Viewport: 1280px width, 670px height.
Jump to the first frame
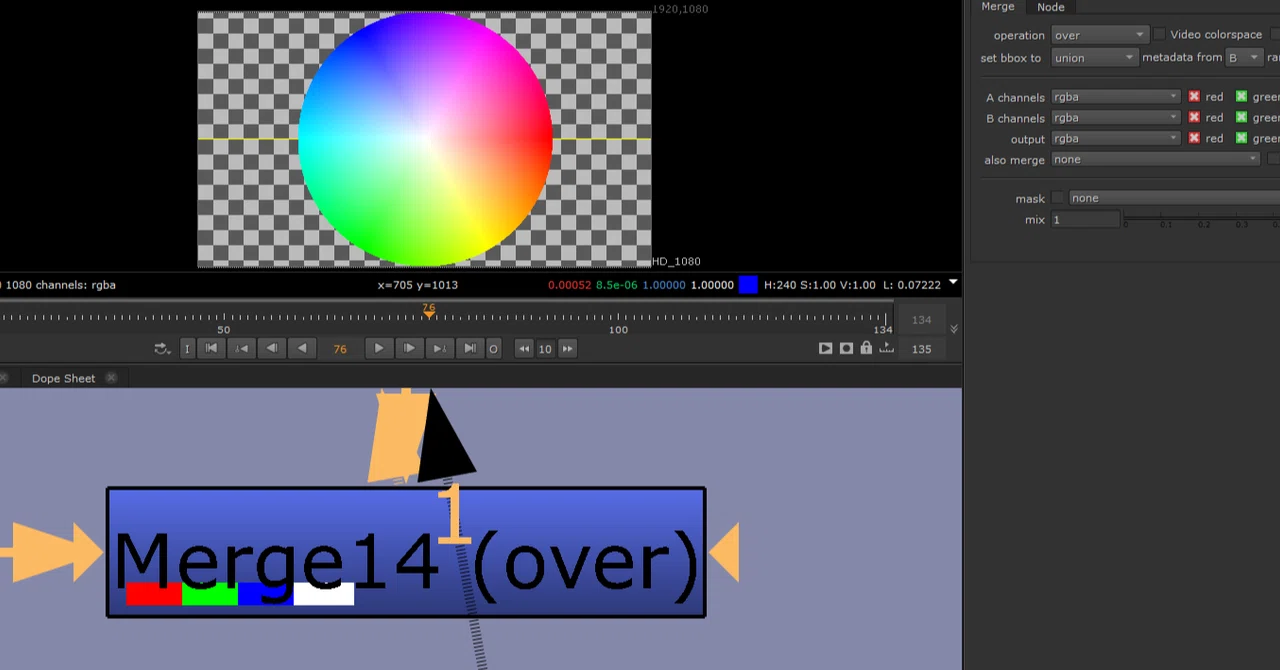pos(211,348)
